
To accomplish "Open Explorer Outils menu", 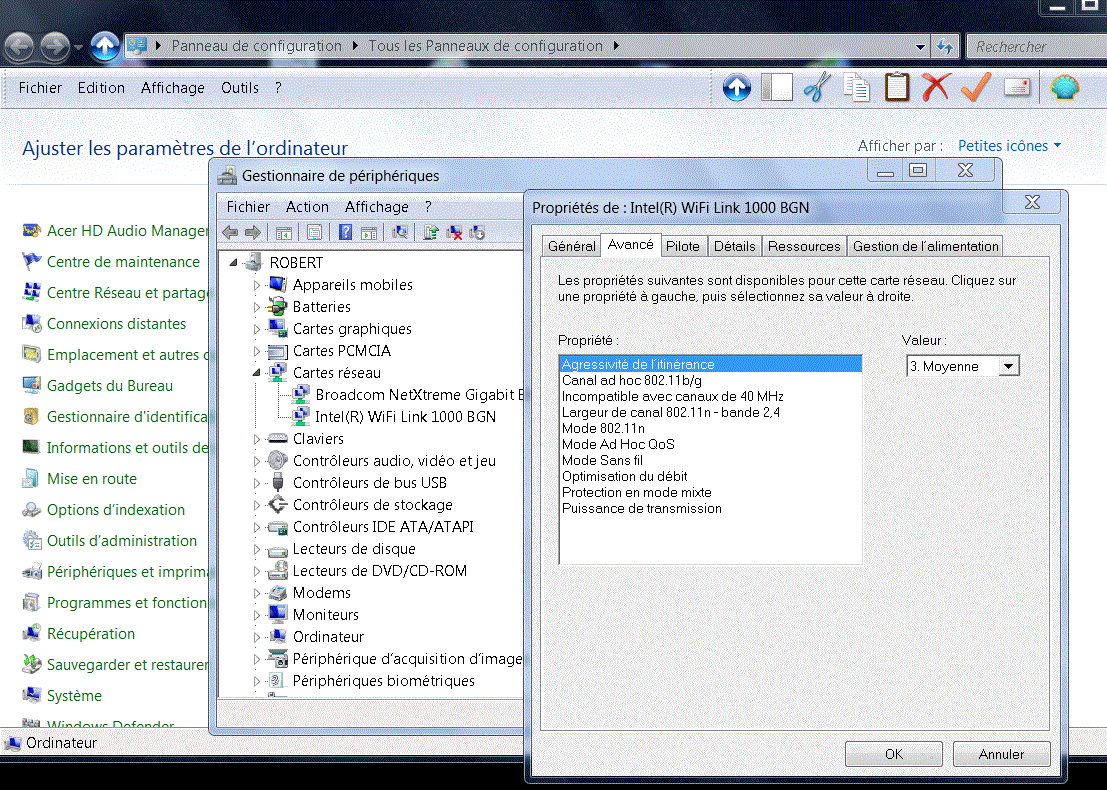I will (x=239, y=88).
